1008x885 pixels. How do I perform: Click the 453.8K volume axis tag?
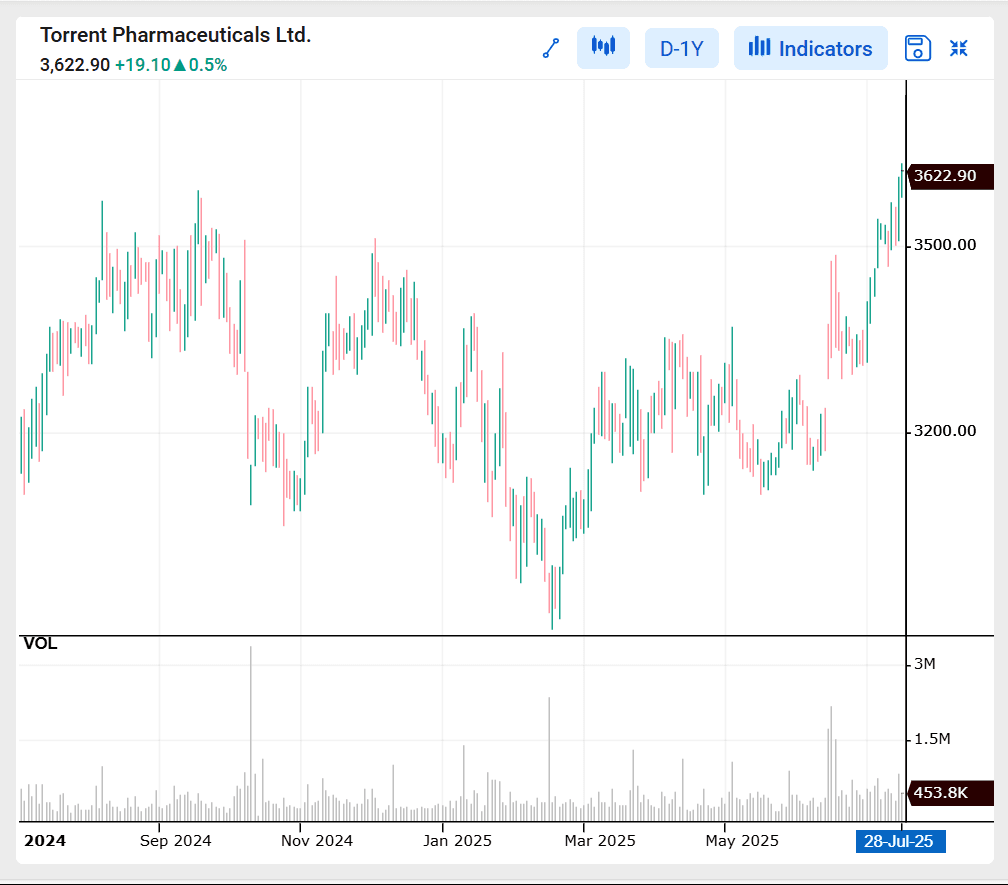tap(950, 793)
